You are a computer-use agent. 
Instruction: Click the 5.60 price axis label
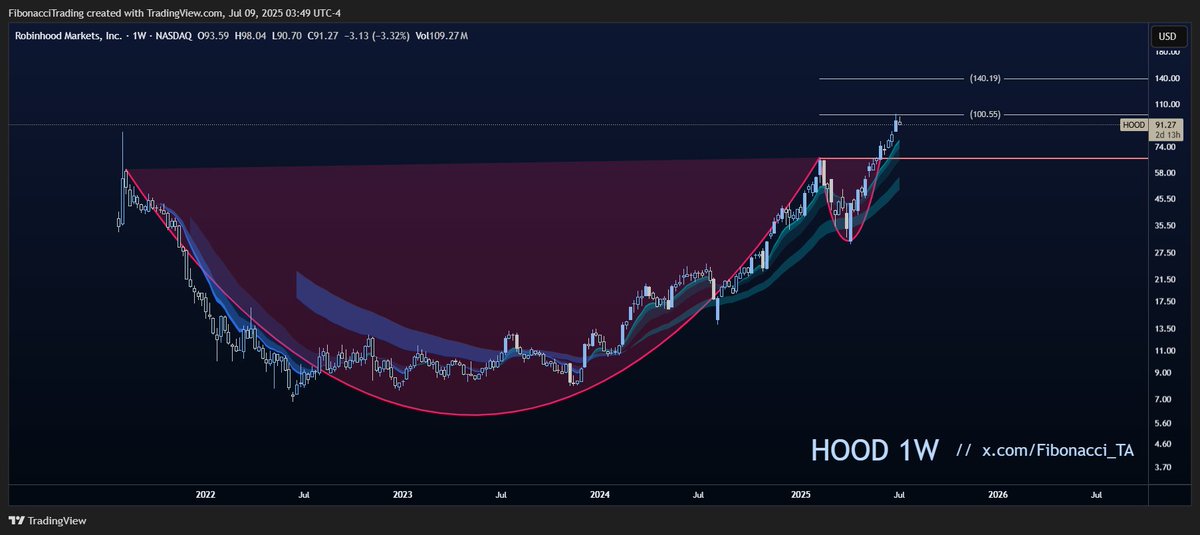click(x=1163, y=423)
